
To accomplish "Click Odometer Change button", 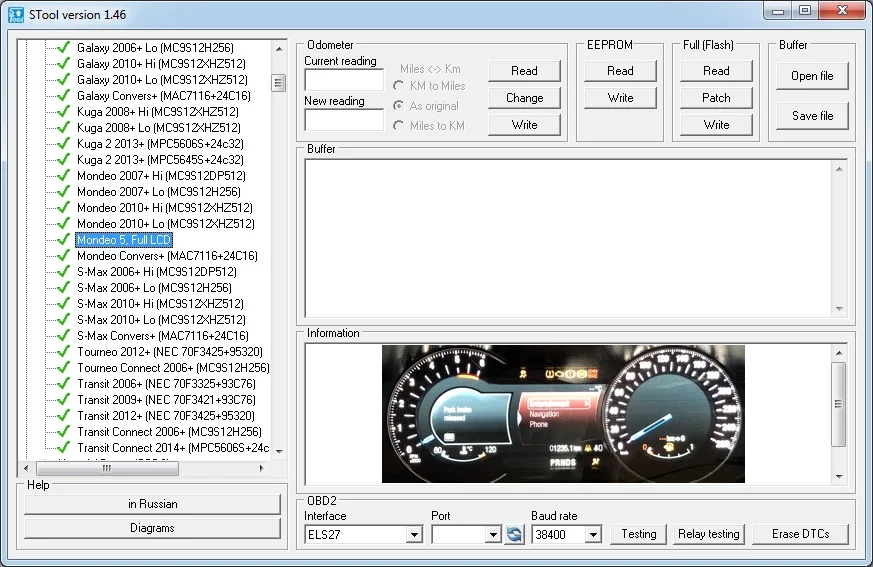I will (524, 98).
